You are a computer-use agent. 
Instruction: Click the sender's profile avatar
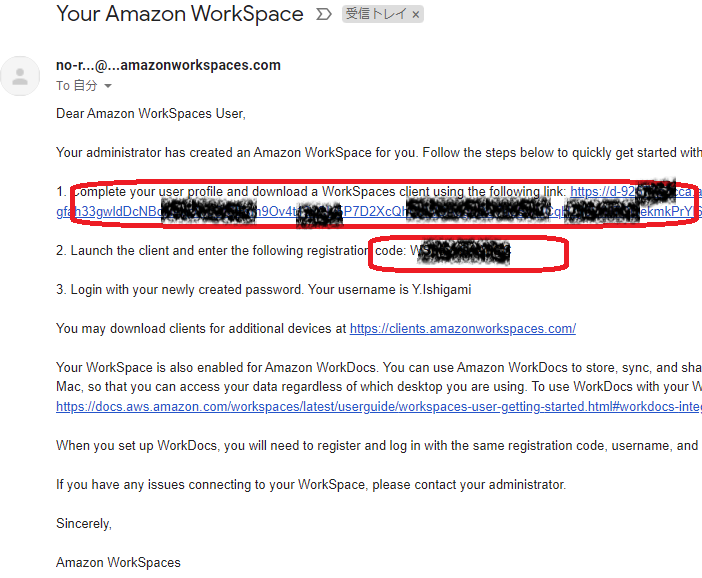(x=20, y=76)
